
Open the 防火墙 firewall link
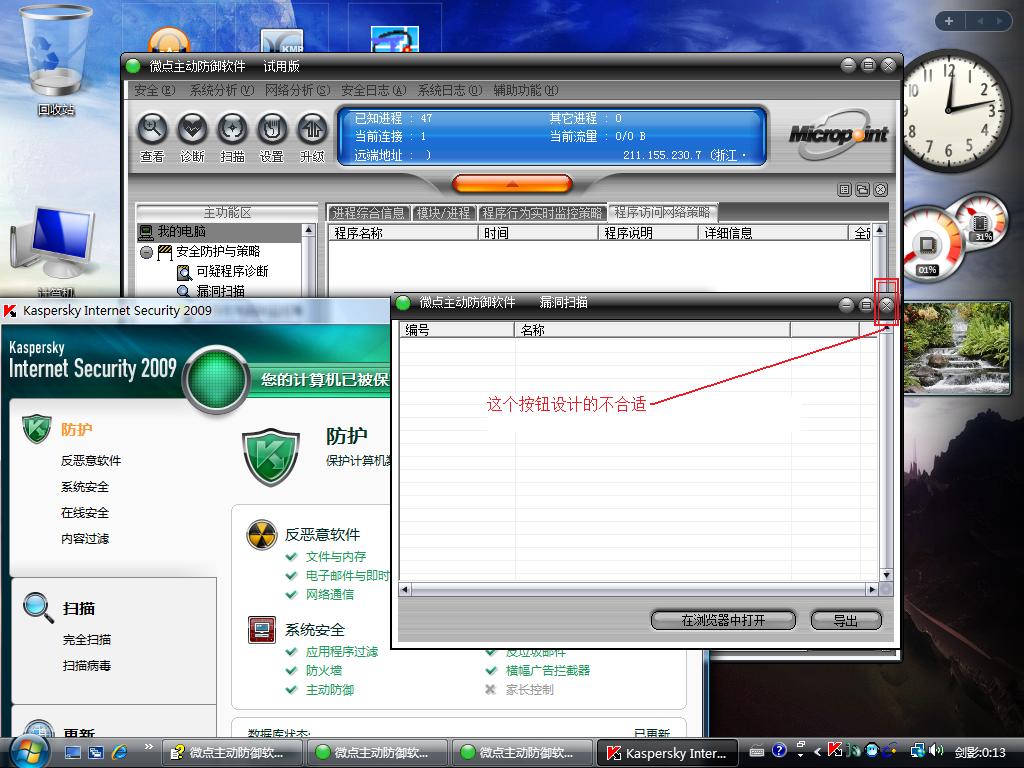[x=324, y=670]
